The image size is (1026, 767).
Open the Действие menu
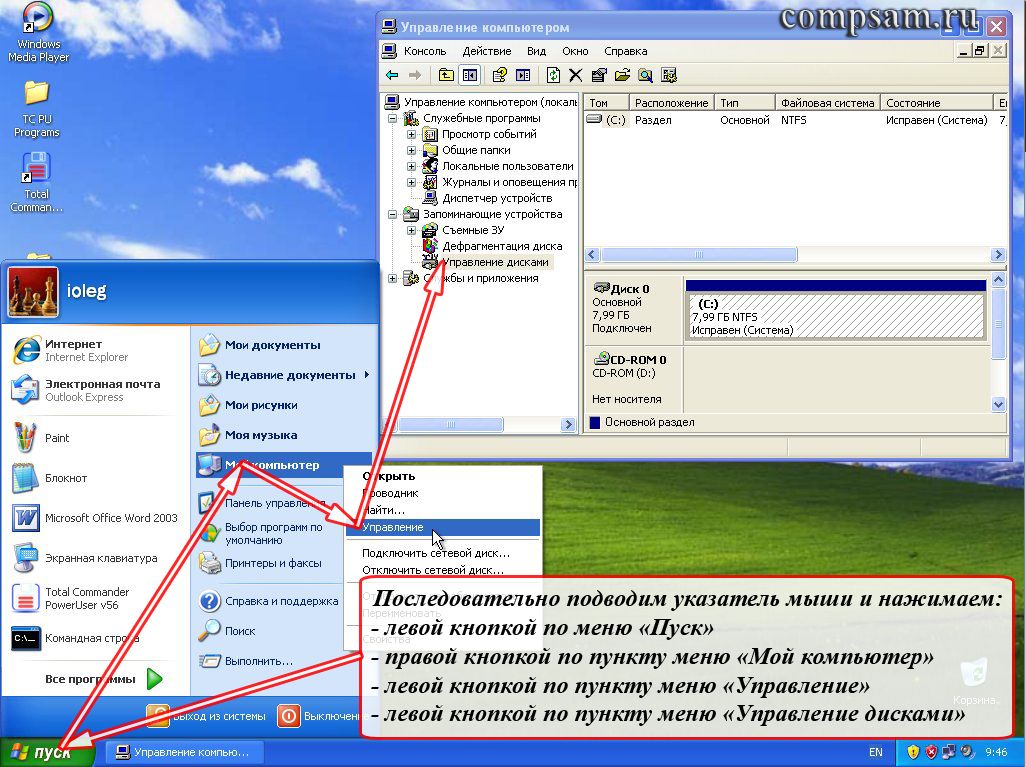[x=487, y=51]
